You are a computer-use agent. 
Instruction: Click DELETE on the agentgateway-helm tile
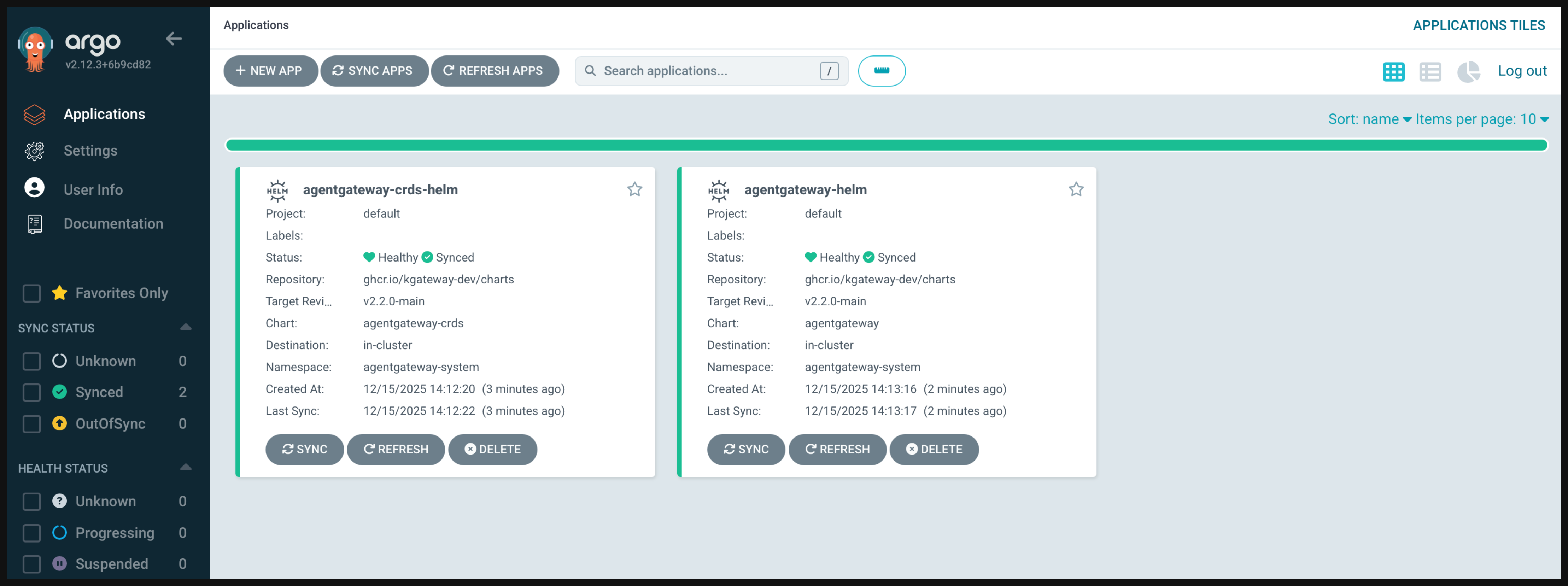click(934, 449)
